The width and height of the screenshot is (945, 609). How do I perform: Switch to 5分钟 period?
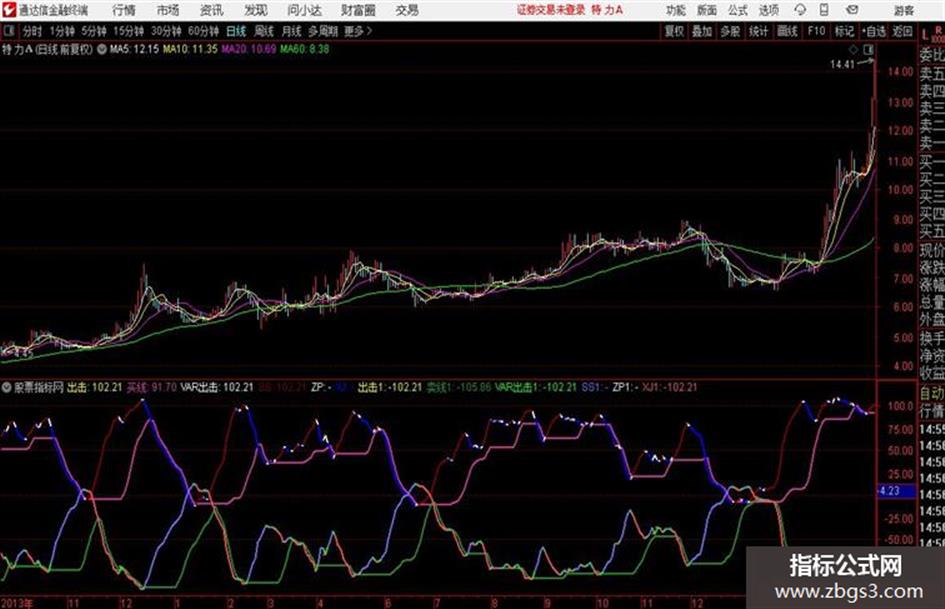pos(94,31)
